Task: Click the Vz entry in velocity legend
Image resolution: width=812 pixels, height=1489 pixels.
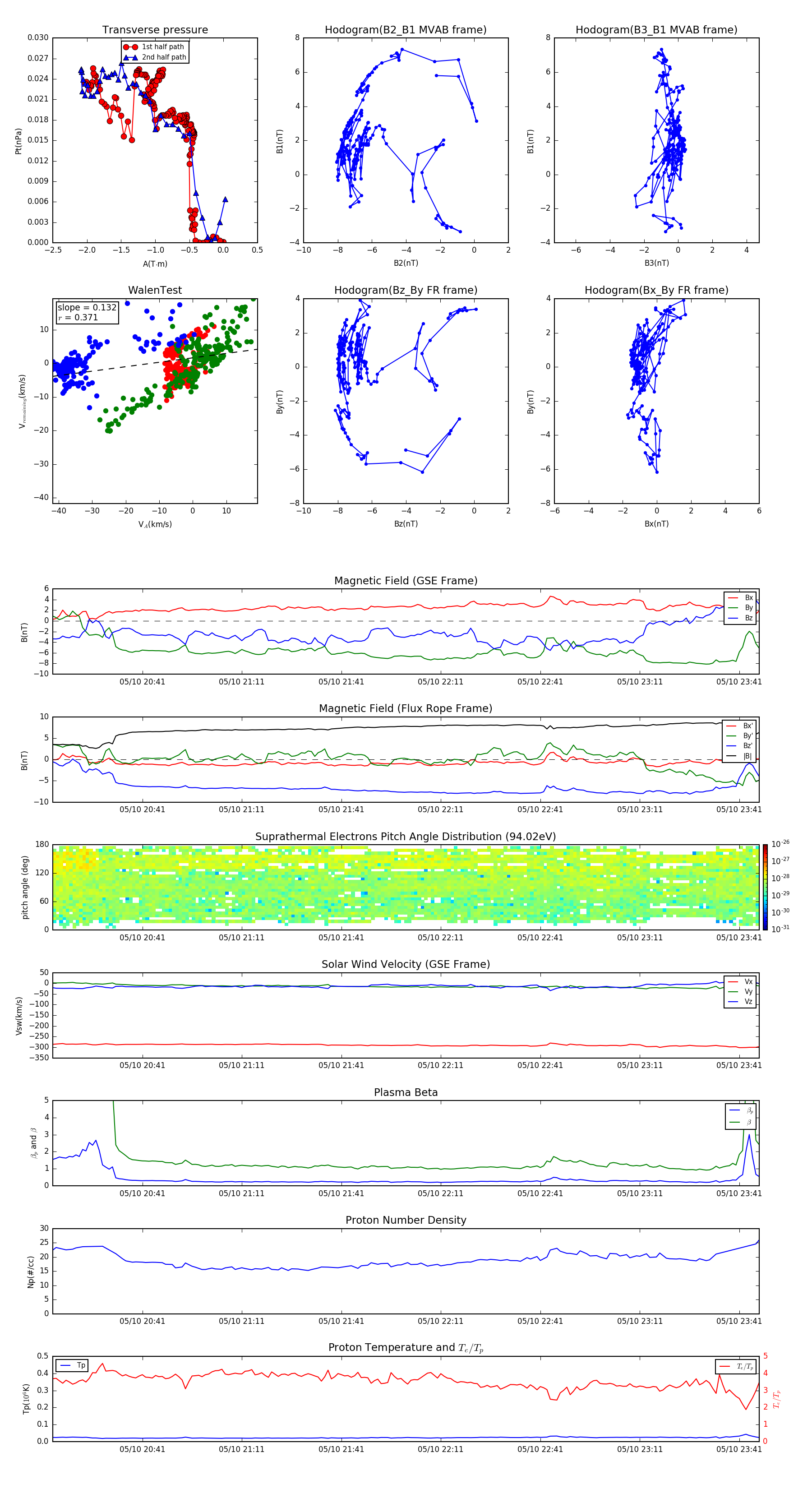Action: click(741, 1002)
